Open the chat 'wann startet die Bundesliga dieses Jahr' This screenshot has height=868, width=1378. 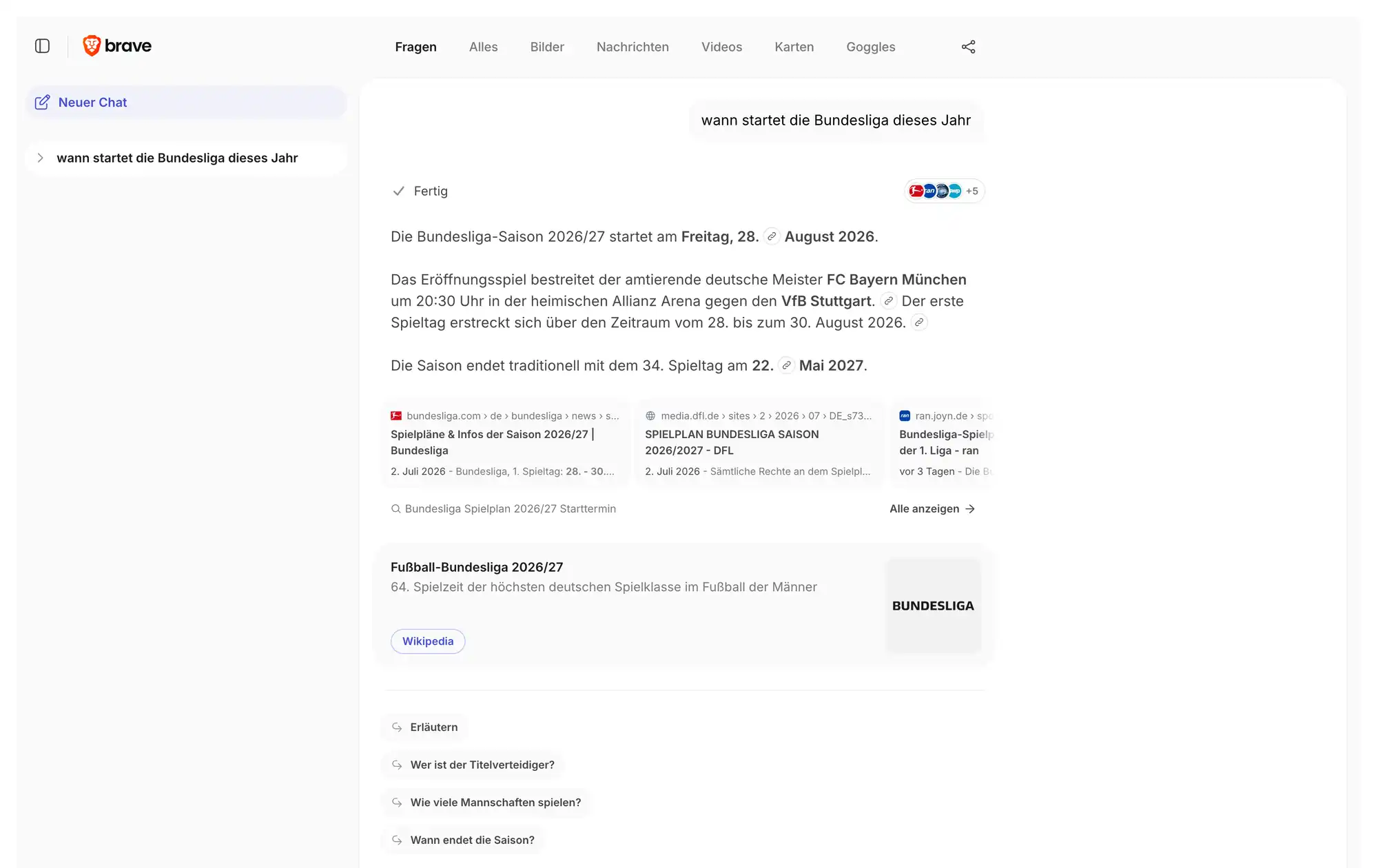click(186, 158)
